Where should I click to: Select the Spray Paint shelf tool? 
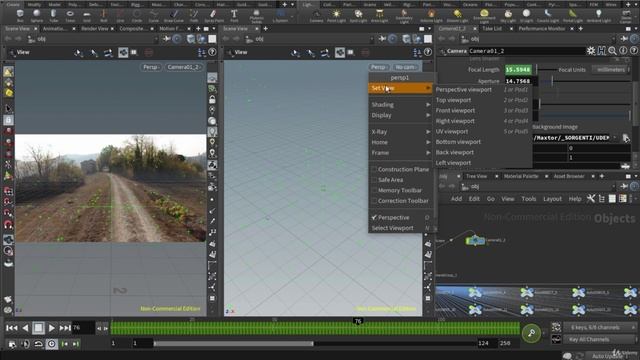(x=213, y=16)
